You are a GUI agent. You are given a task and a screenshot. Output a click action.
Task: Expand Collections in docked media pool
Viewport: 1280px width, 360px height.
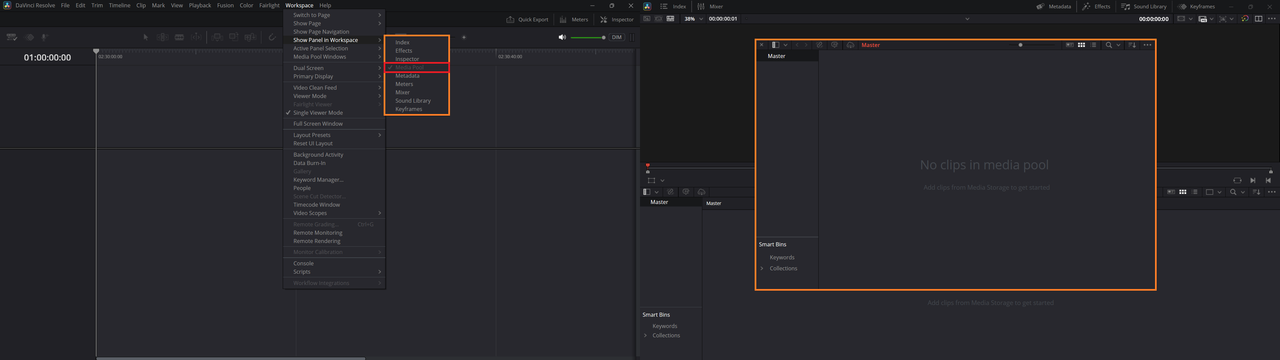click(x=645, y=335)
